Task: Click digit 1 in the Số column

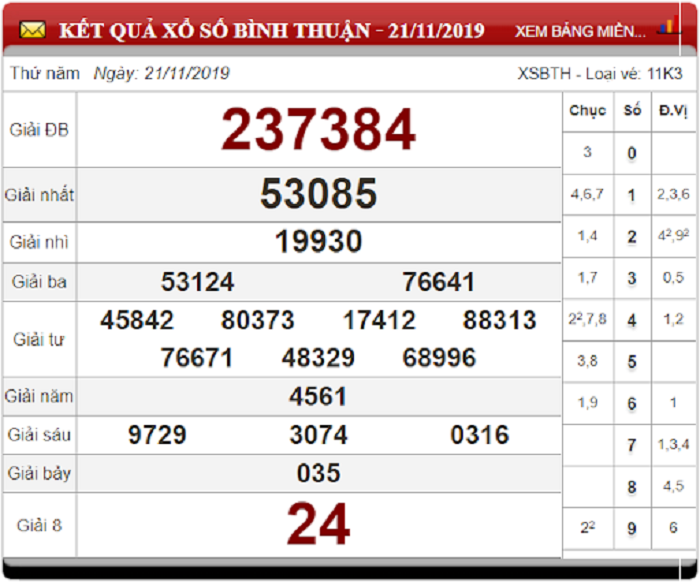Action: click(x=632, y=195)
